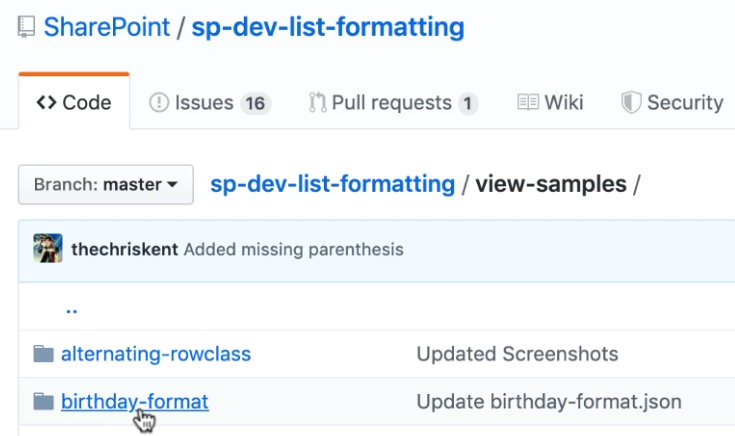Click the birthday-format folder icon
The height and width of the screenshot is (436, 735).
44,402
